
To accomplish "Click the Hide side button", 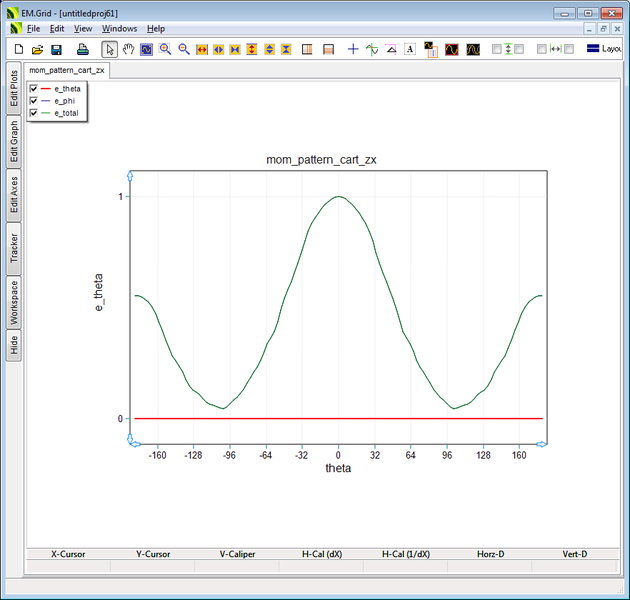I will point(13,346).
